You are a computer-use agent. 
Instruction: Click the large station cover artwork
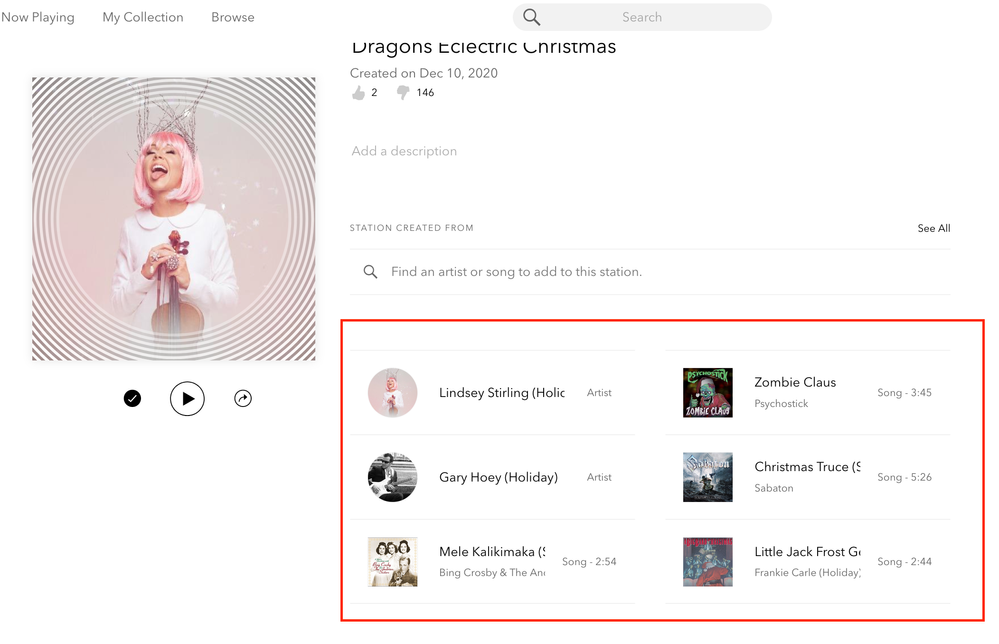174,219
